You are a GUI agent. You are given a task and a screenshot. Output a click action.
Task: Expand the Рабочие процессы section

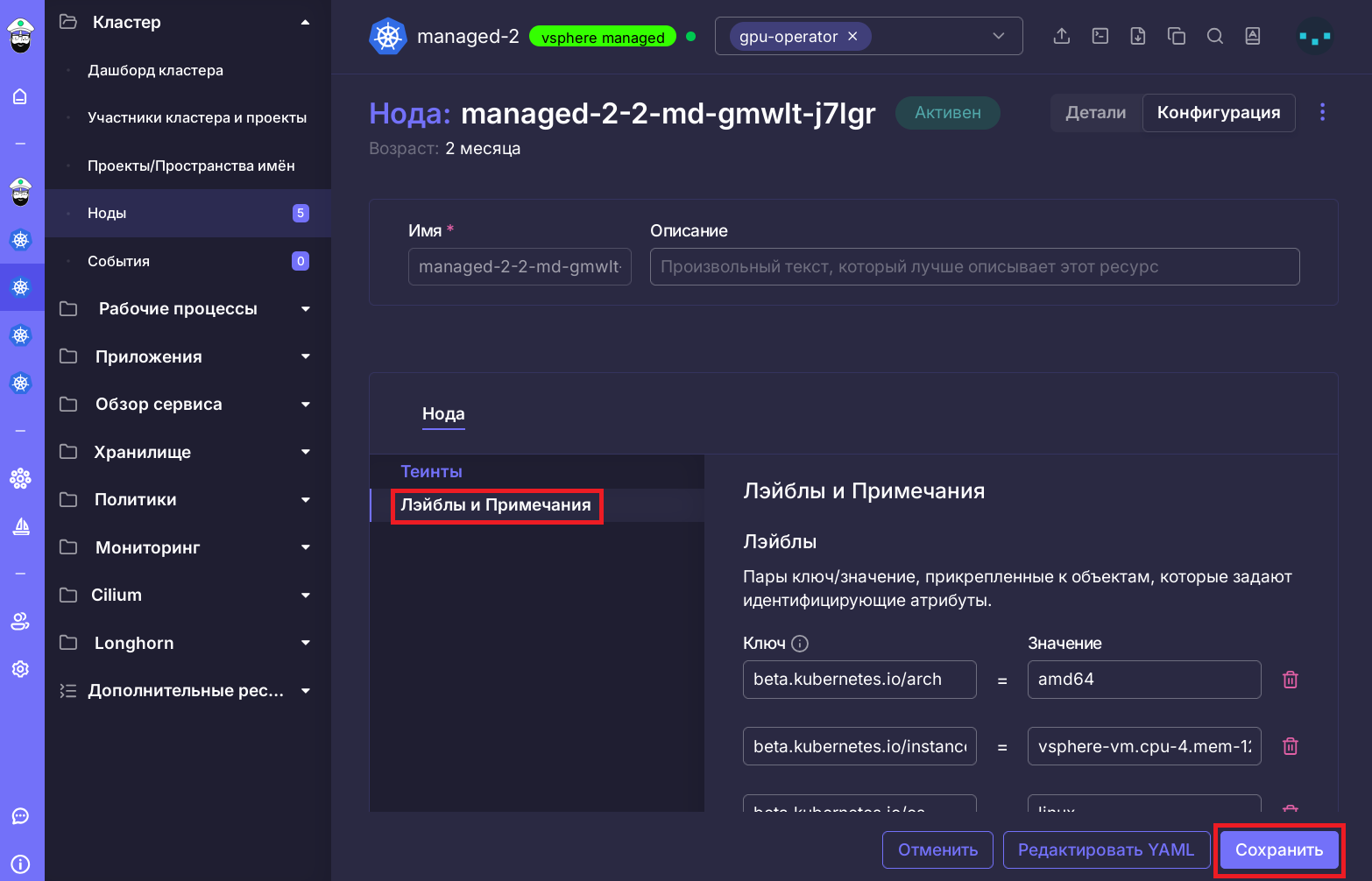pos(306,309)
